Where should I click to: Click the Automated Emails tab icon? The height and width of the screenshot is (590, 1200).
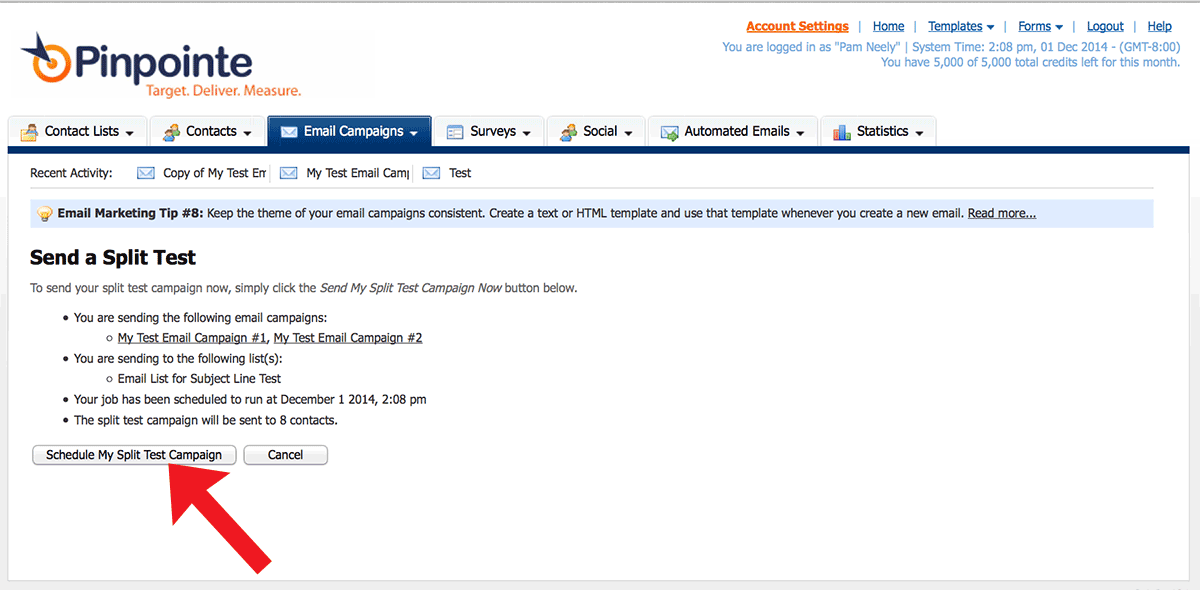(669, 132)
